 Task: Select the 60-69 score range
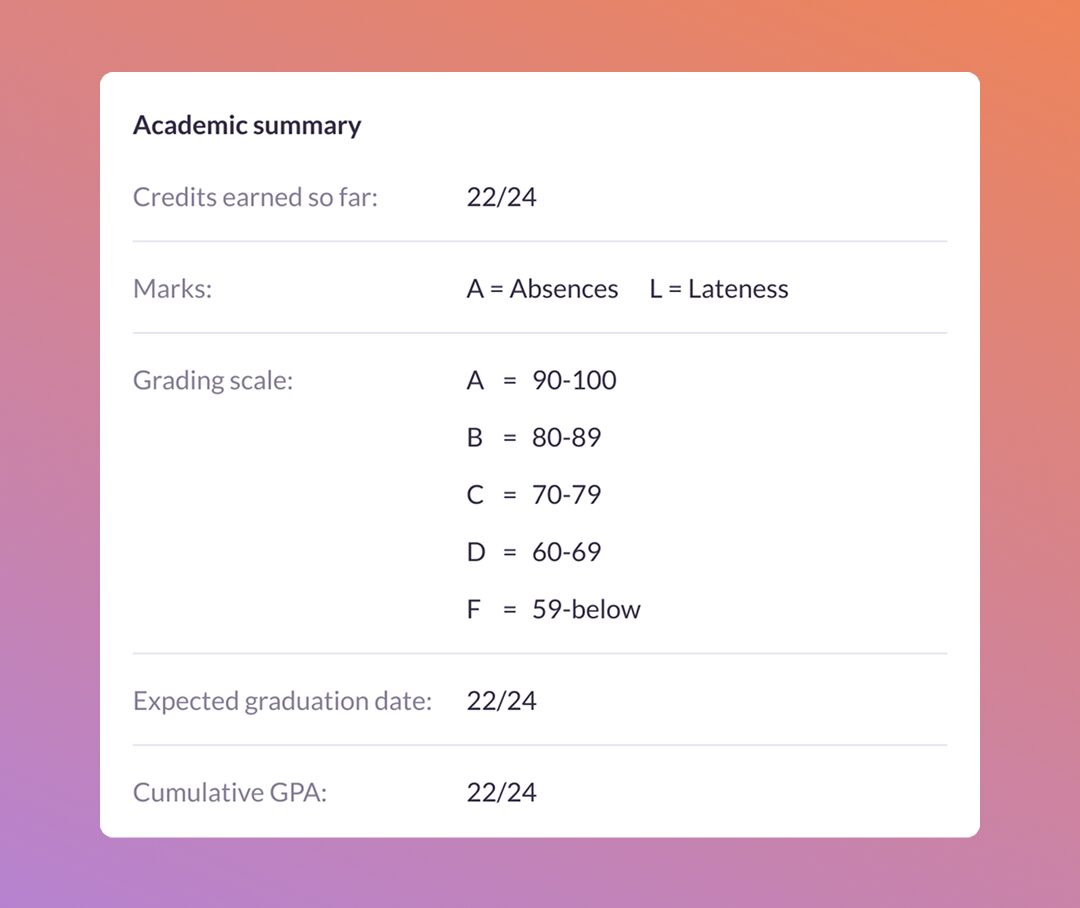pos(566,552)
